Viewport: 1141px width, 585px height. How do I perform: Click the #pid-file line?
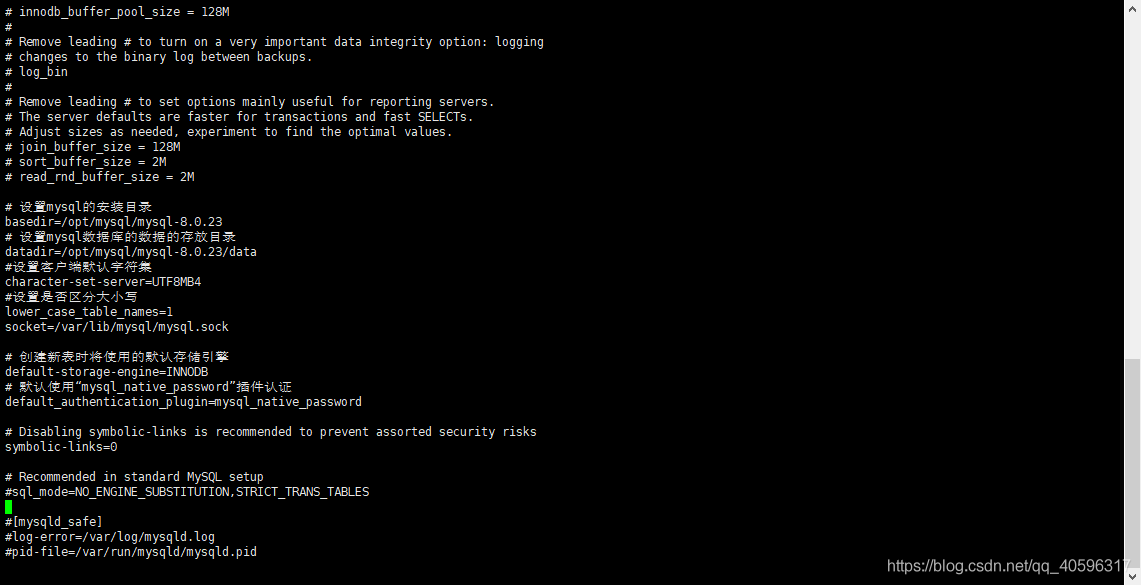131,552
